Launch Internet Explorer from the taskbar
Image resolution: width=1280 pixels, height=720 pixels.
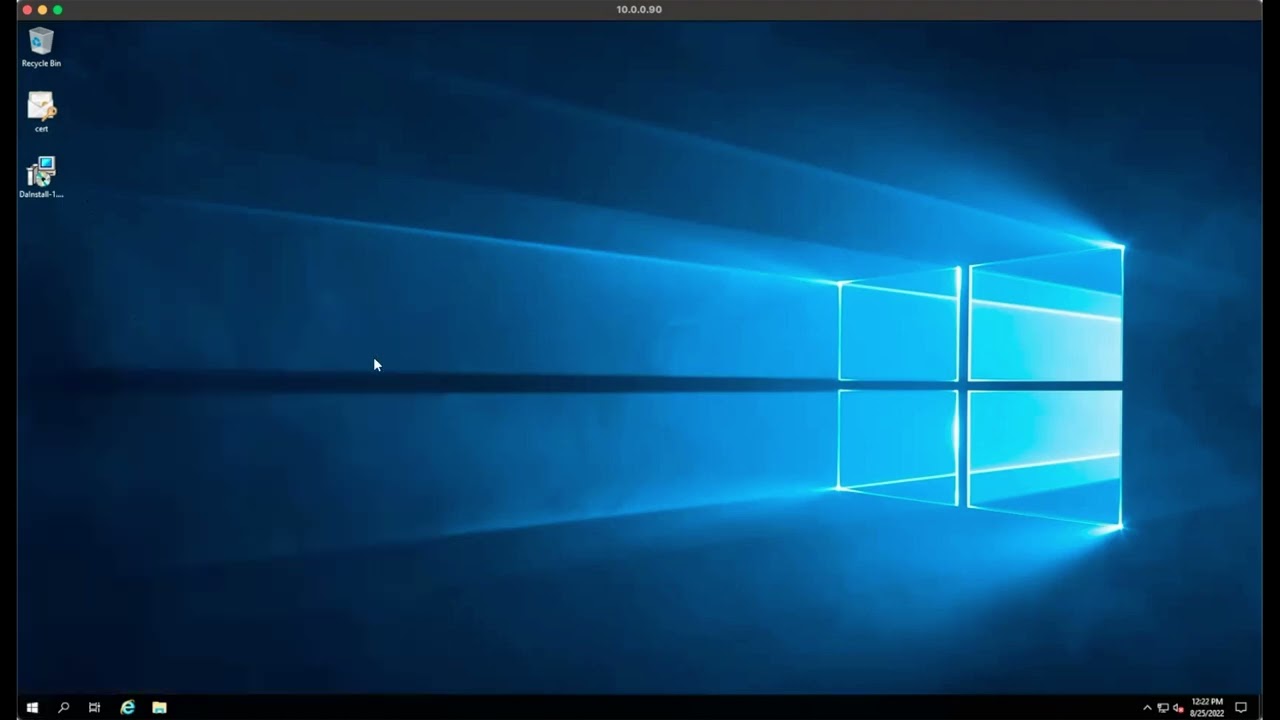[x=127, y=707]
